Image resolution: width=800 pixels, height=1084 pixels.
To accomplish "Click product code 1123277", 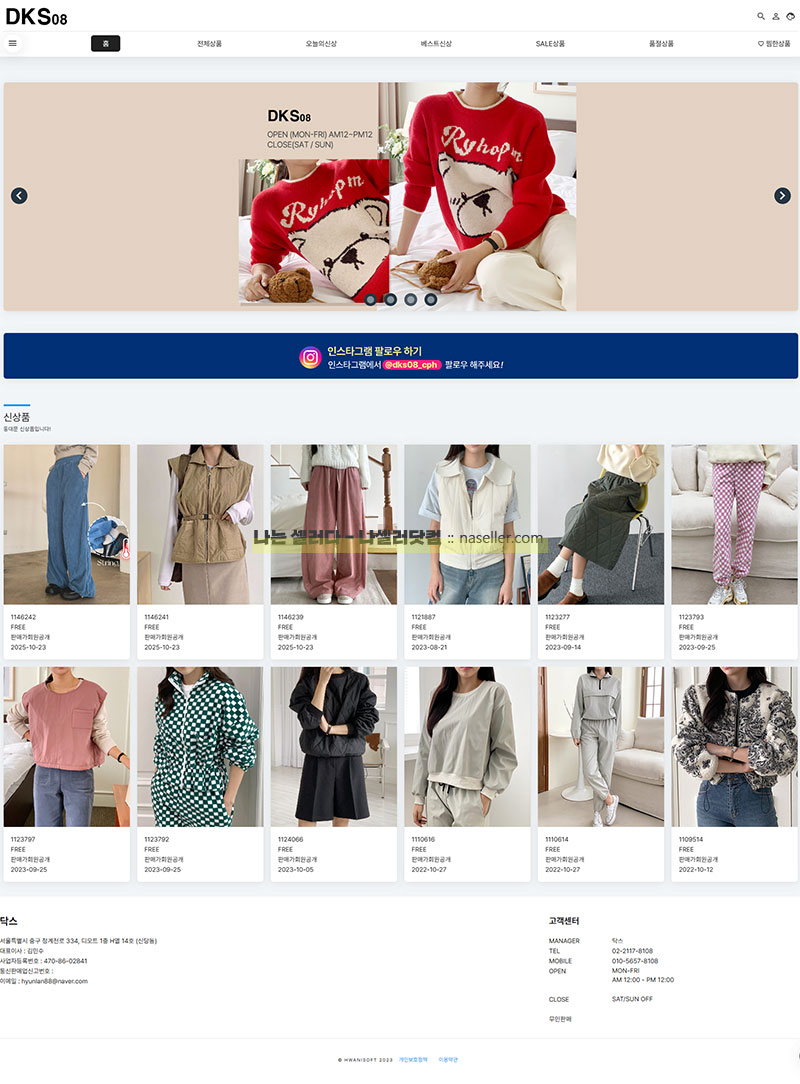I will point(557,617).
